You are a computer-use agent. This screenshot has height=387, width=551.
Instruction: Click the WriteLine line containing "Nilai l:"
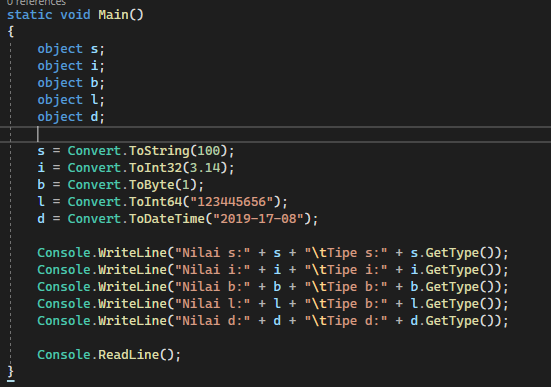tap(273, 304)
